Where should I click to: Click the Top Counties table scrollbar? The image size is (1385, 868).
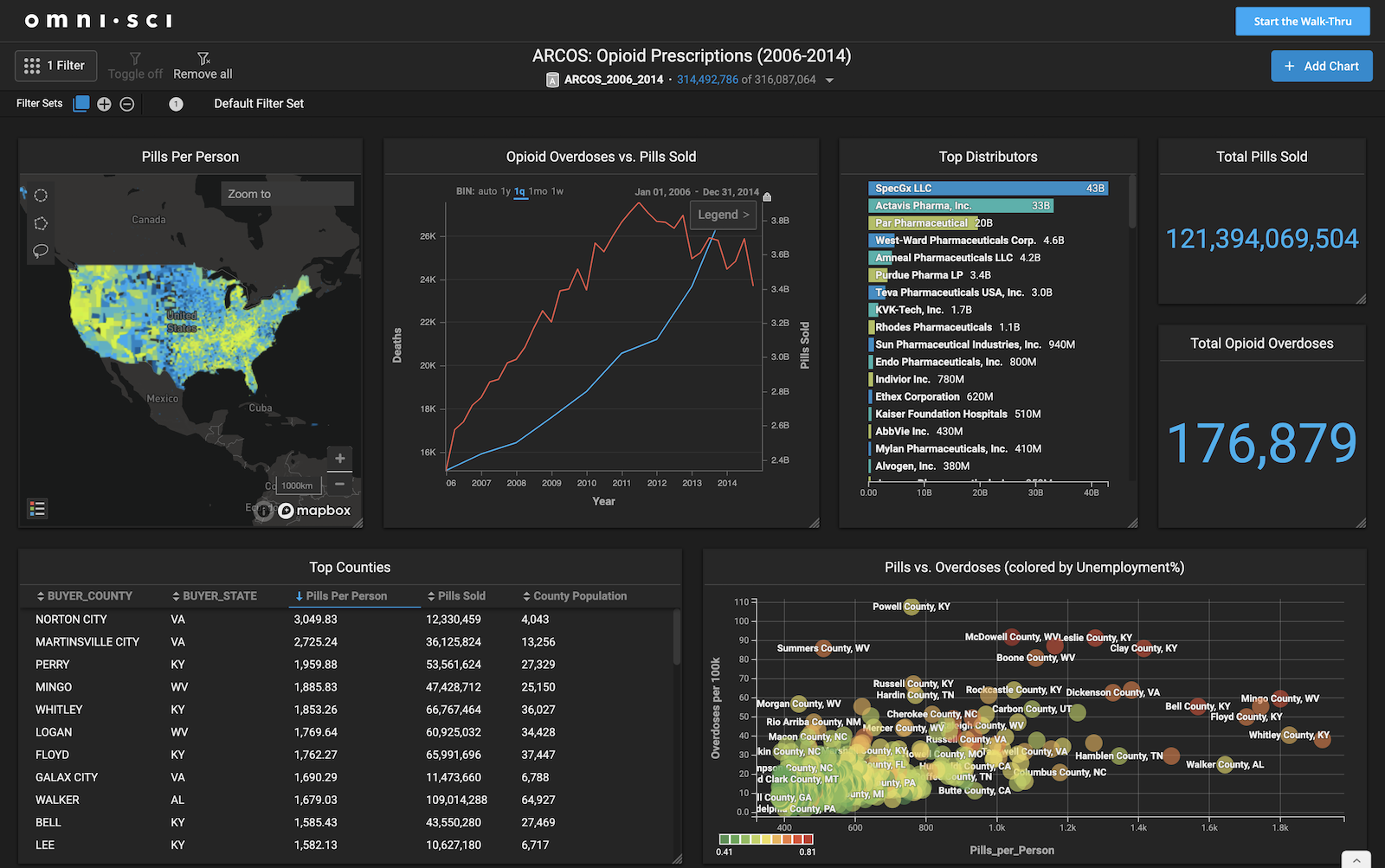tap(676, 637)
